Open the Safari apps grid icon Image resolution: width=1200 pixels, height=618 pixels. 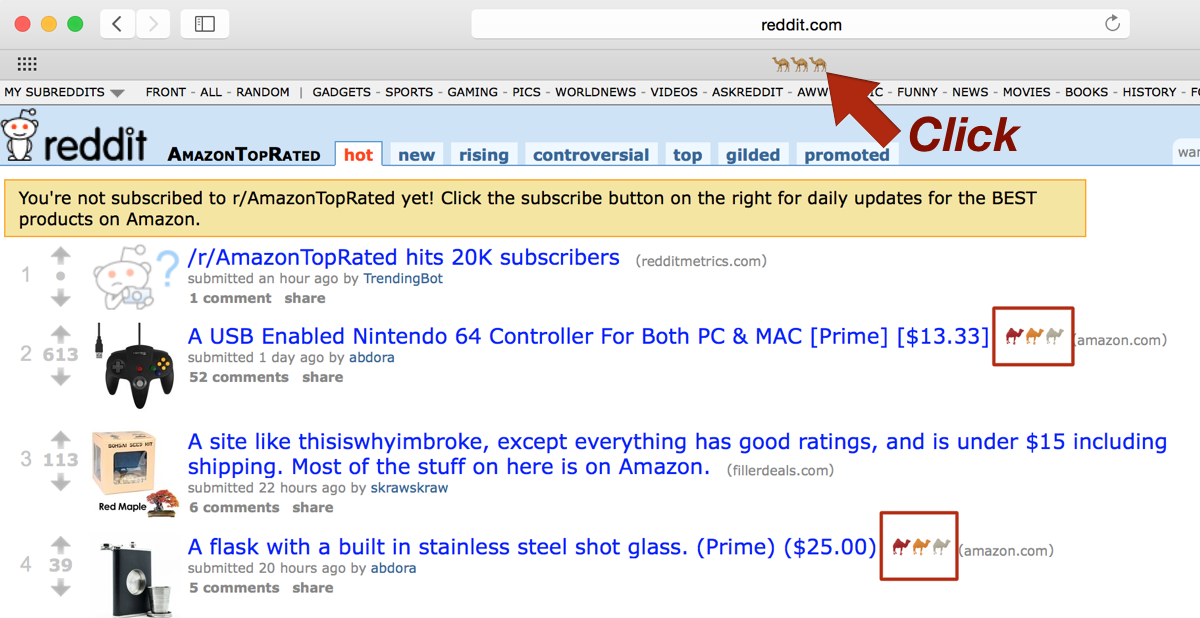pyautogui.click(x=27, y=64)
